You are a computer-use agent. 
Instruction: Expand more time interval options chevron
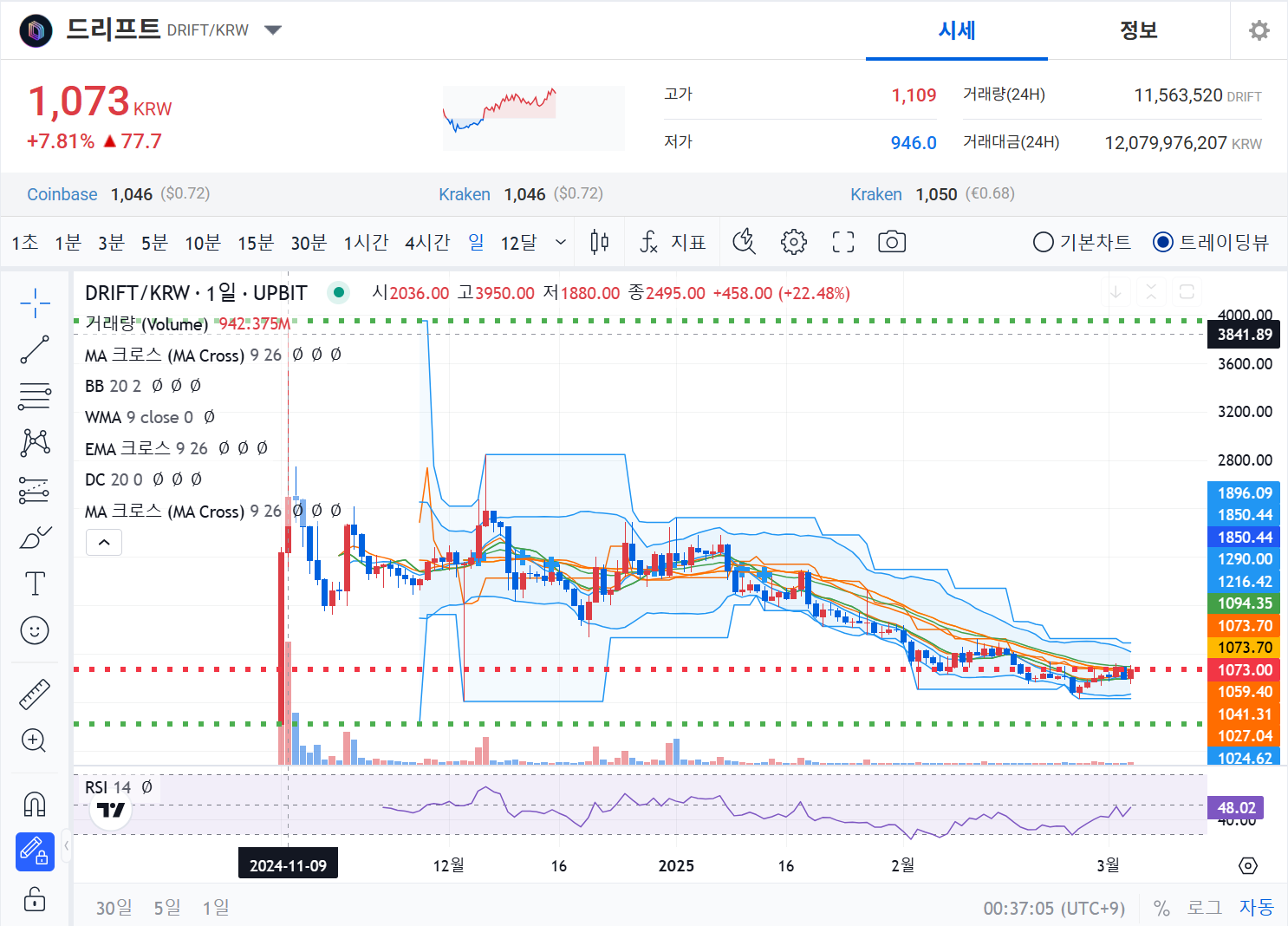click(x=561, y=242)
